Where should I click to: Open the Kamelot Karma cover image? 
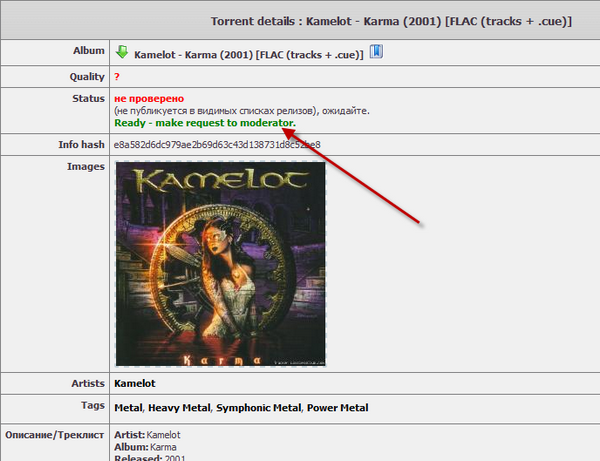[220, 264]
